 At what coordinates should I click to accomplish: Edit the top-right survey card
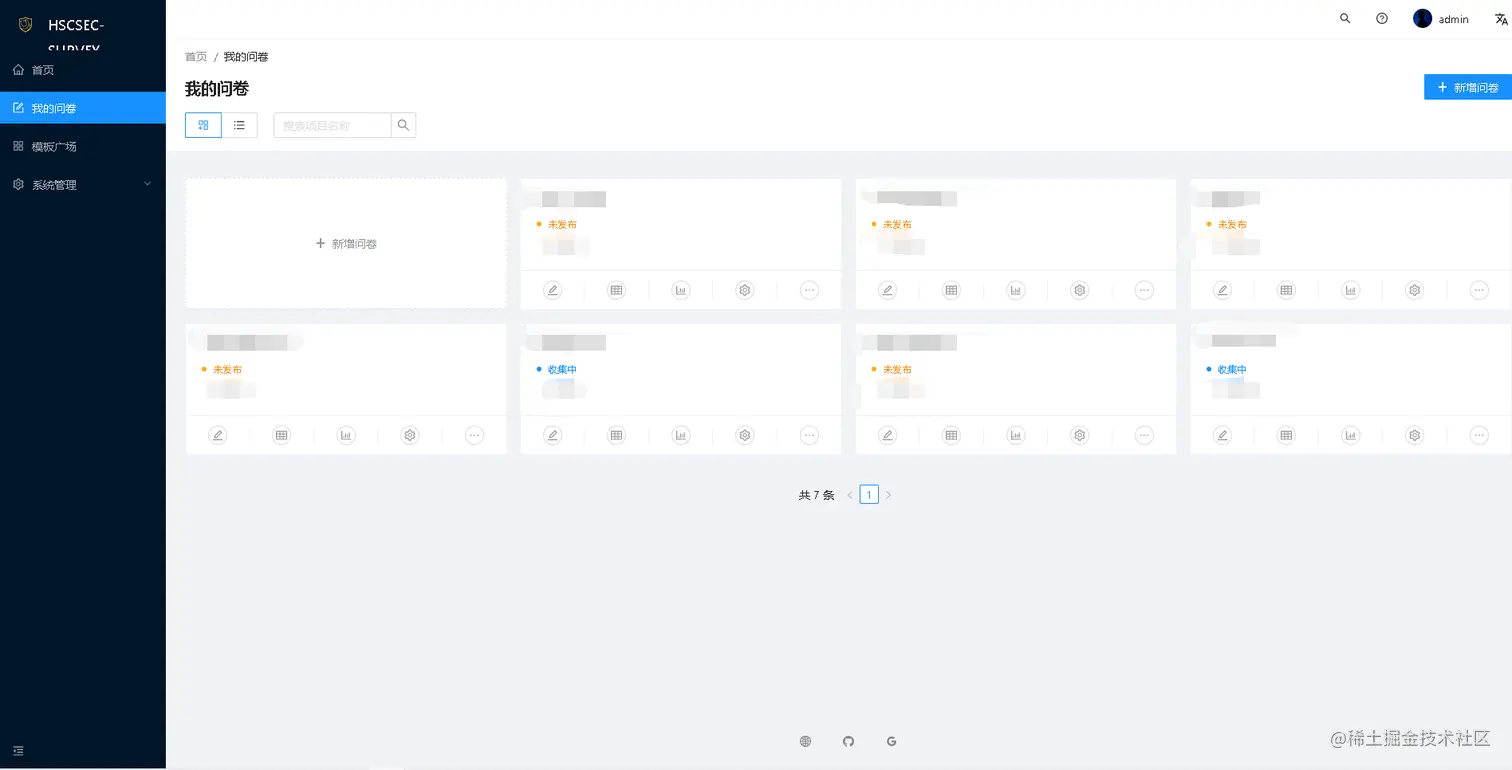point(1222,290)
